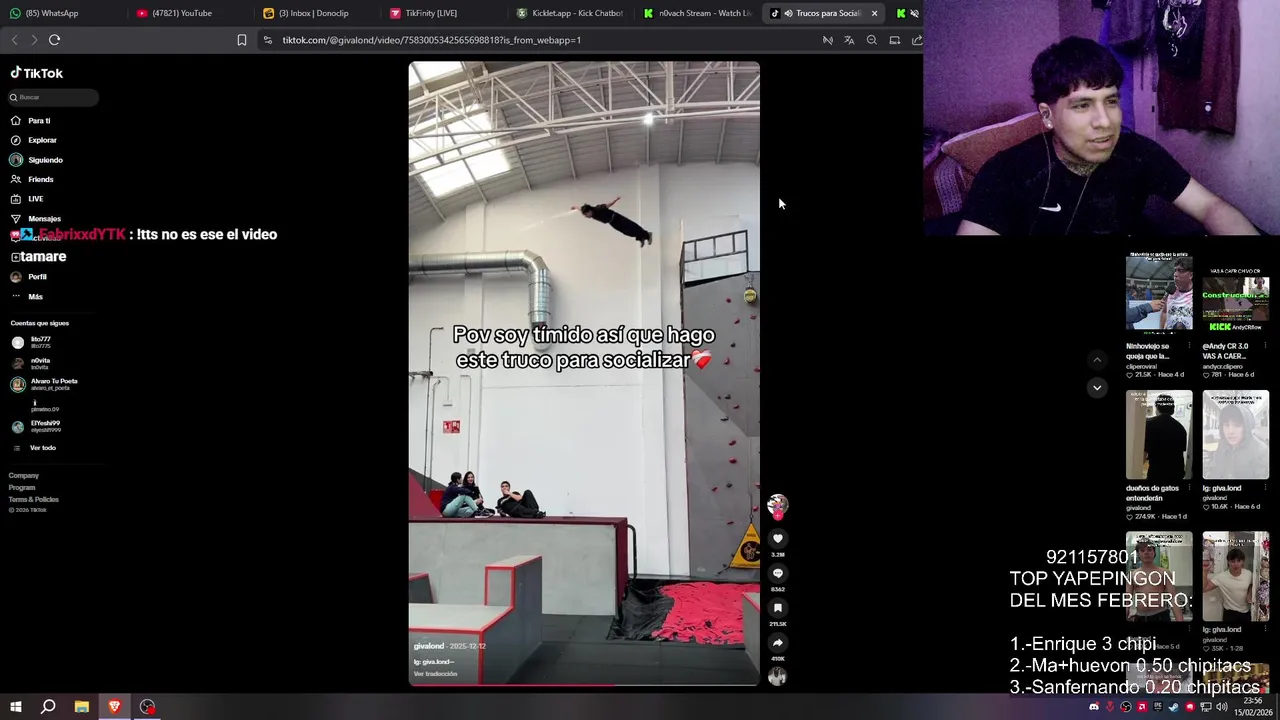The image size is (1280, 720).
Task: Share the video using the arrow icon
Action: pyautogui.click(x=777, y=643)
